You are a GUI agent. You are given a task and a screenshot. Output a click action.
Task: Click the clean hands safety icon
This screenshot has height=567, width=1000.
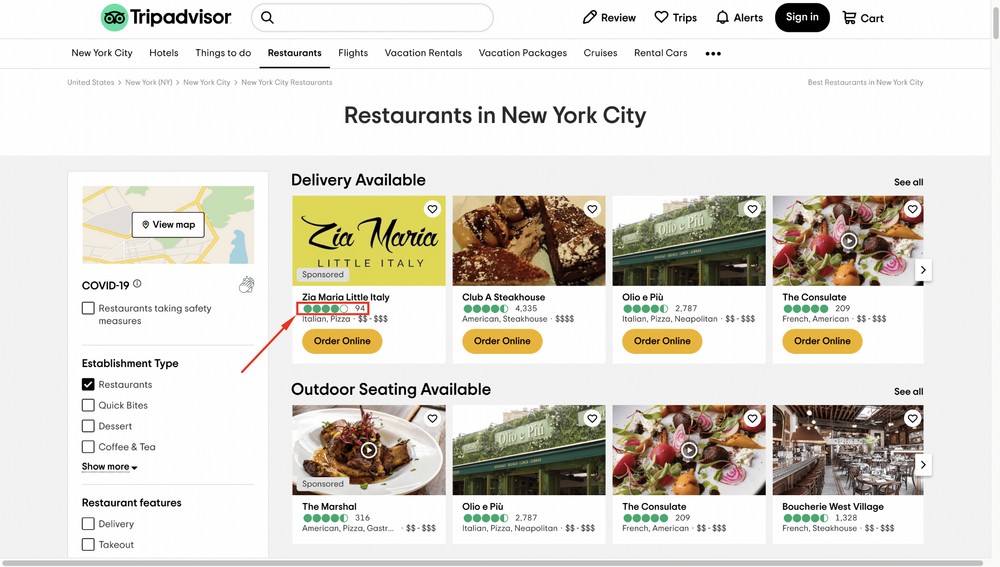coord(246,284)
